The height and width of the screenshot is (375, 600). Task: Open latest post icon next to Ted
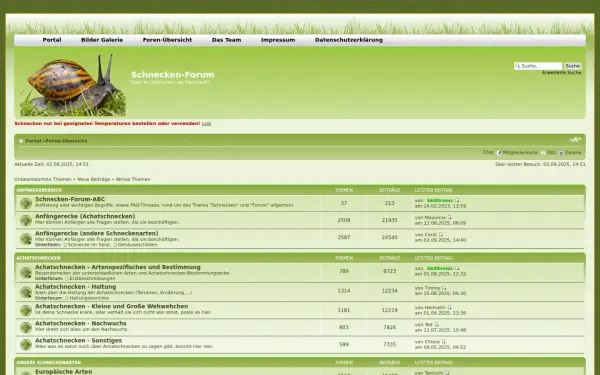click(436, 324)
